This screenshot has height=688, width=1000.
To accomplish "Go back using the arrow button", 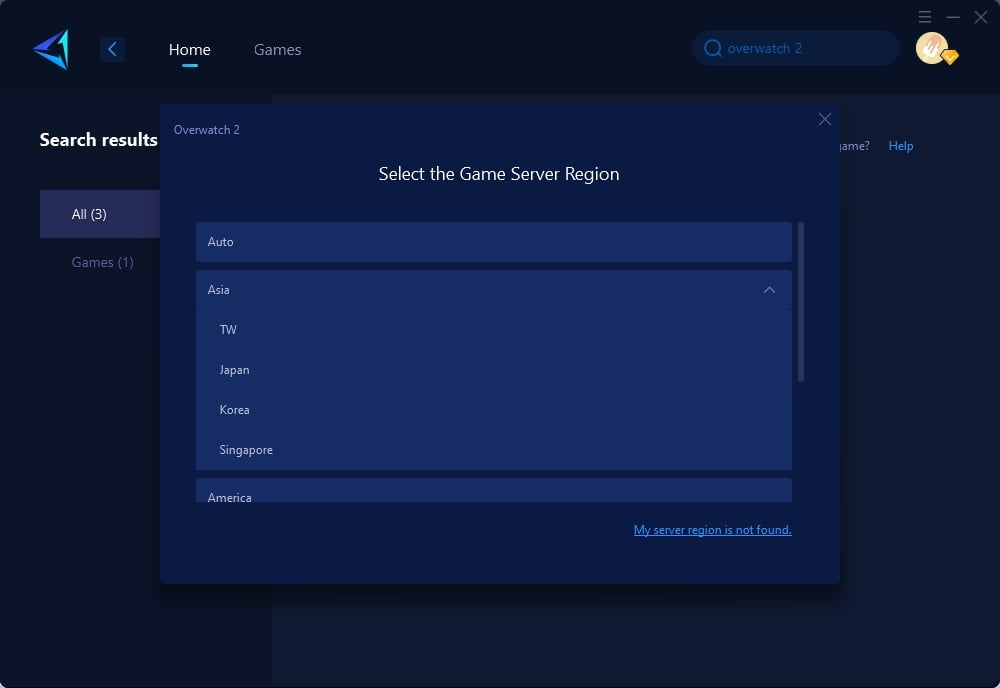I will (112, 49).
